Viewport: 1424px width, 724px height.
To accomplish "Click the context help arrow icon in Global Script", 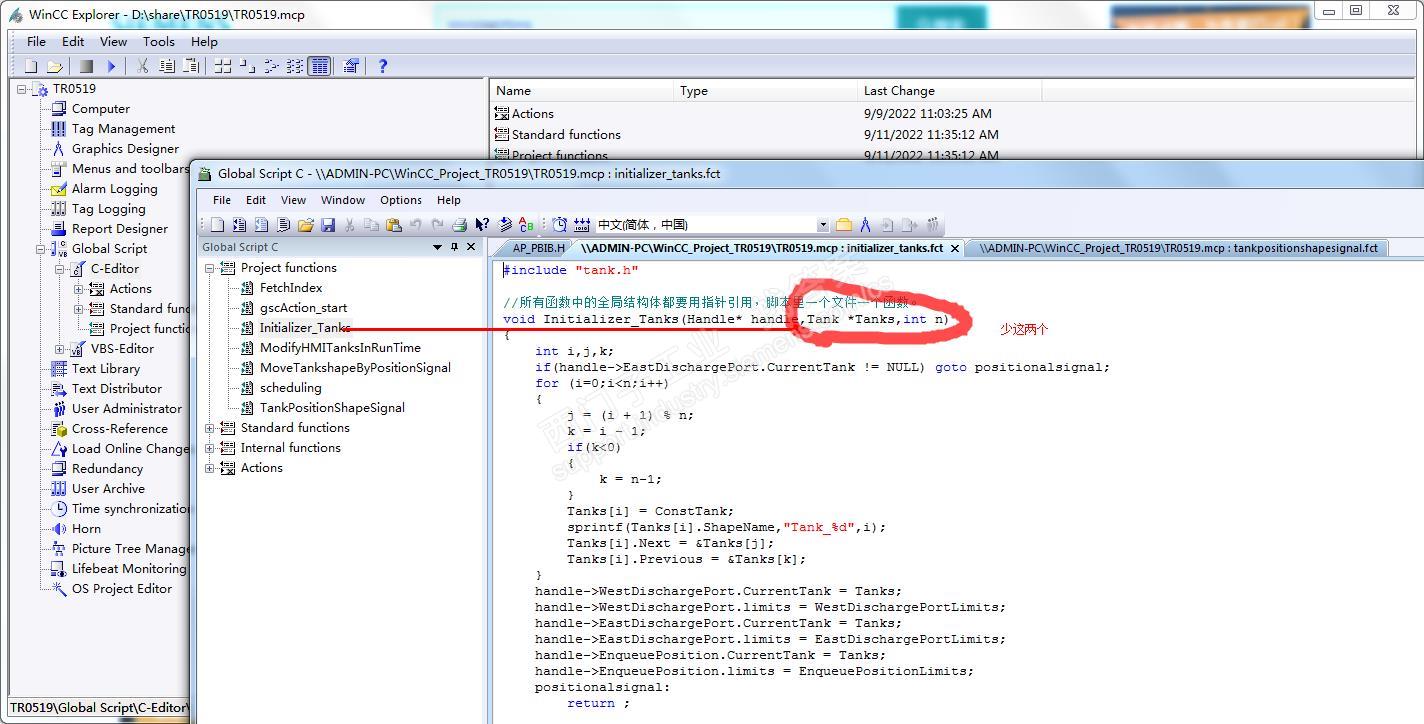I will pos(482,225).
